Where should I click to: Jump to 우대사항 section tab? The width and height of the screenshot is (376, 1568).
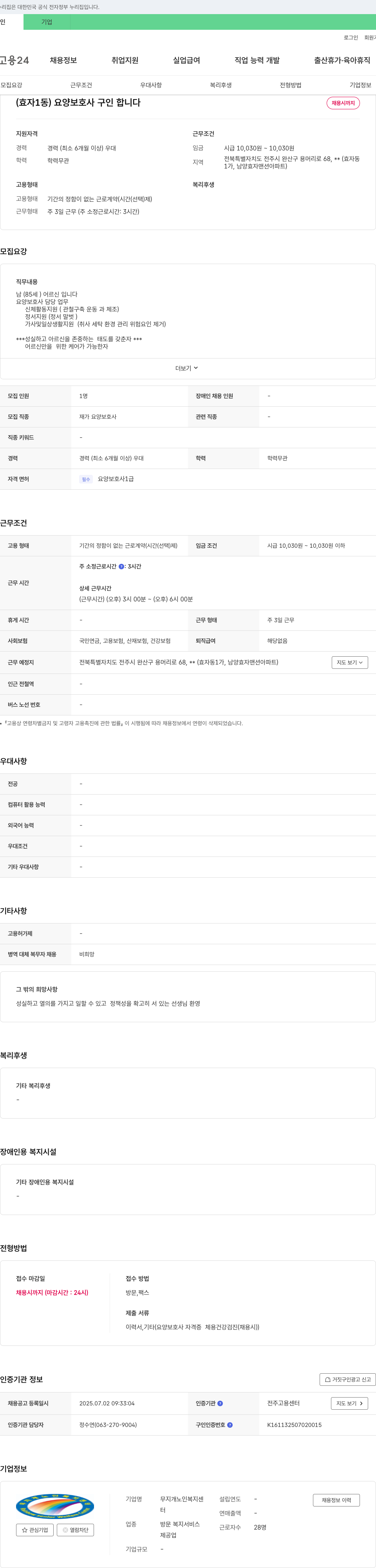coord(151,85)
